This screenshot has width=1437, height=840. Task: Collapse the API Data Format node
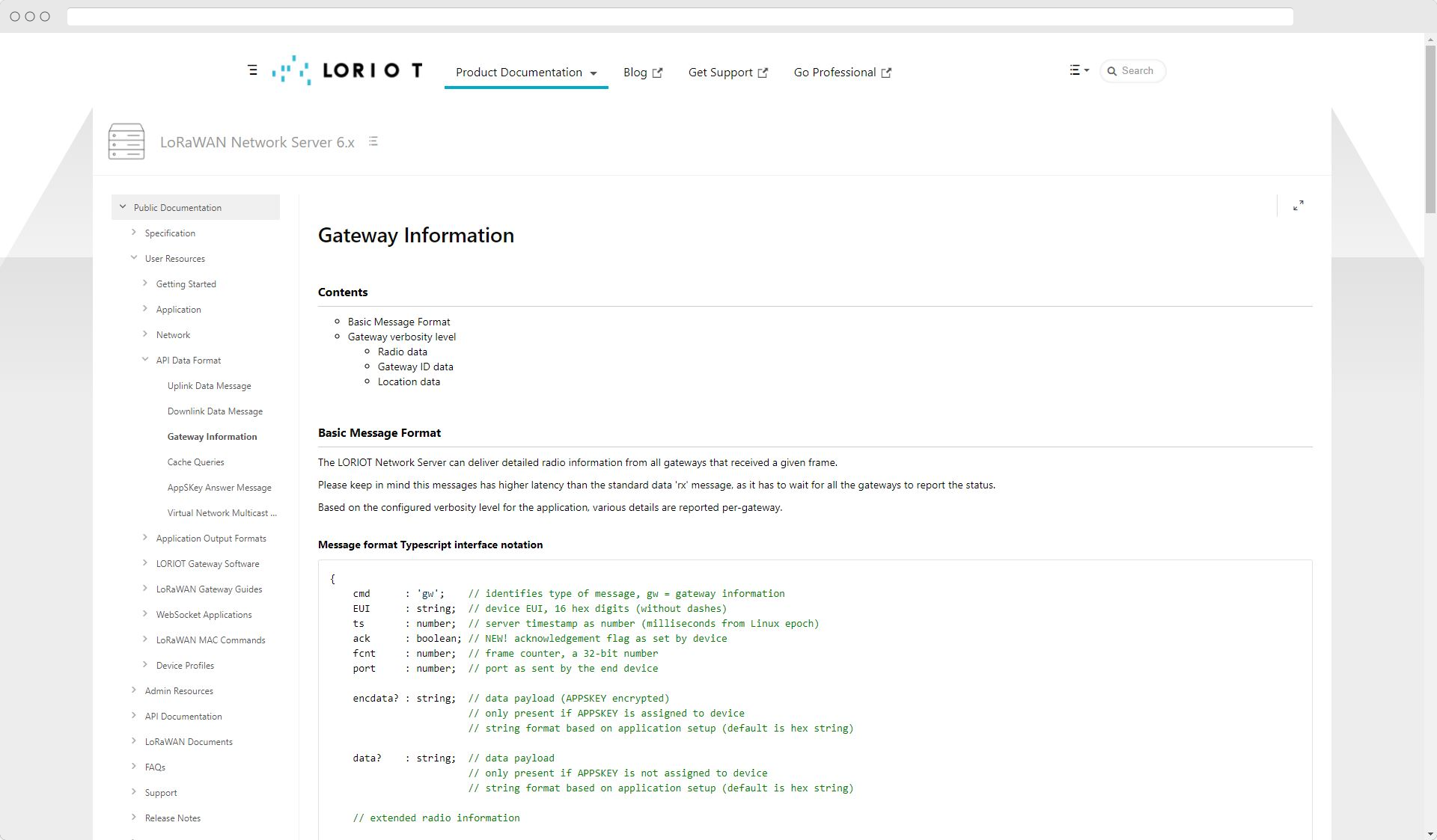[x=145, y=360]
